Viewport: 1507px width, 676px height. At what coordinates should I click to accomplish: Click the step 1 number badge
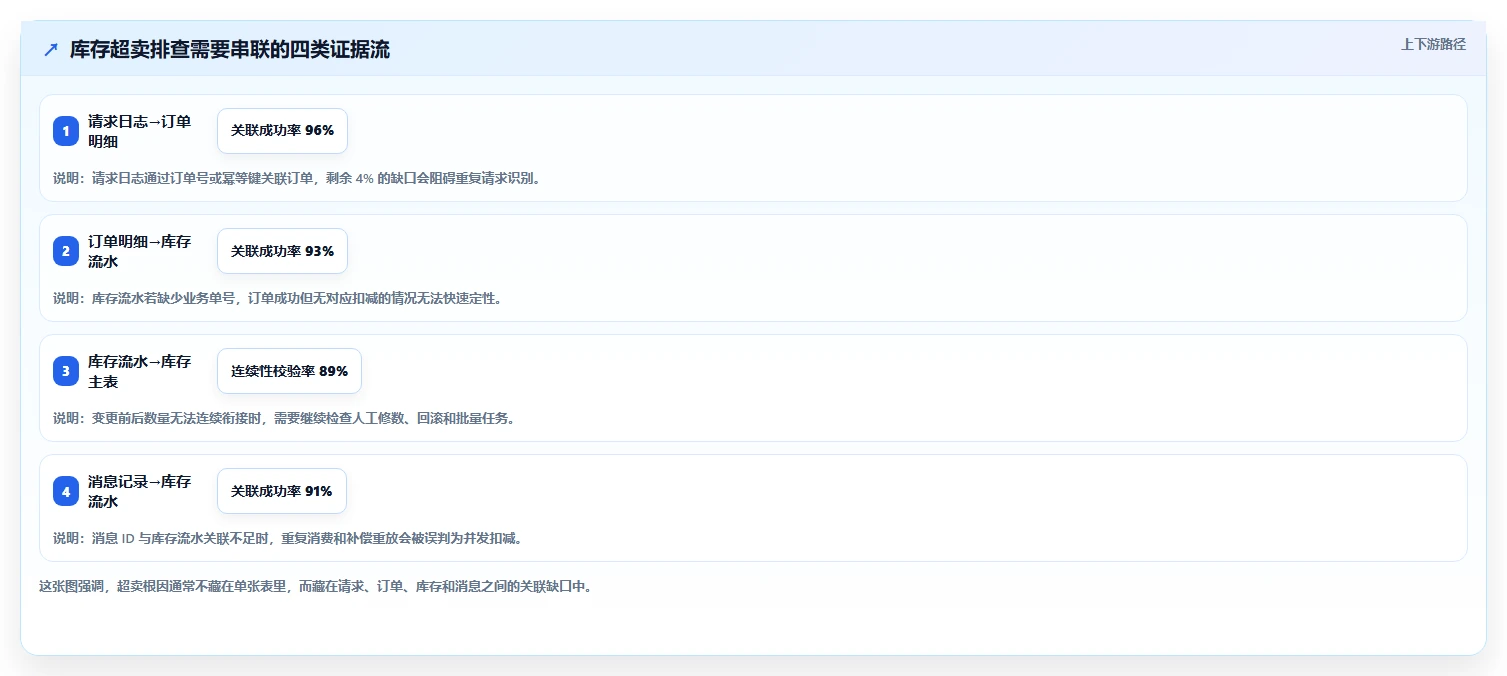click(x=66, y=131)
